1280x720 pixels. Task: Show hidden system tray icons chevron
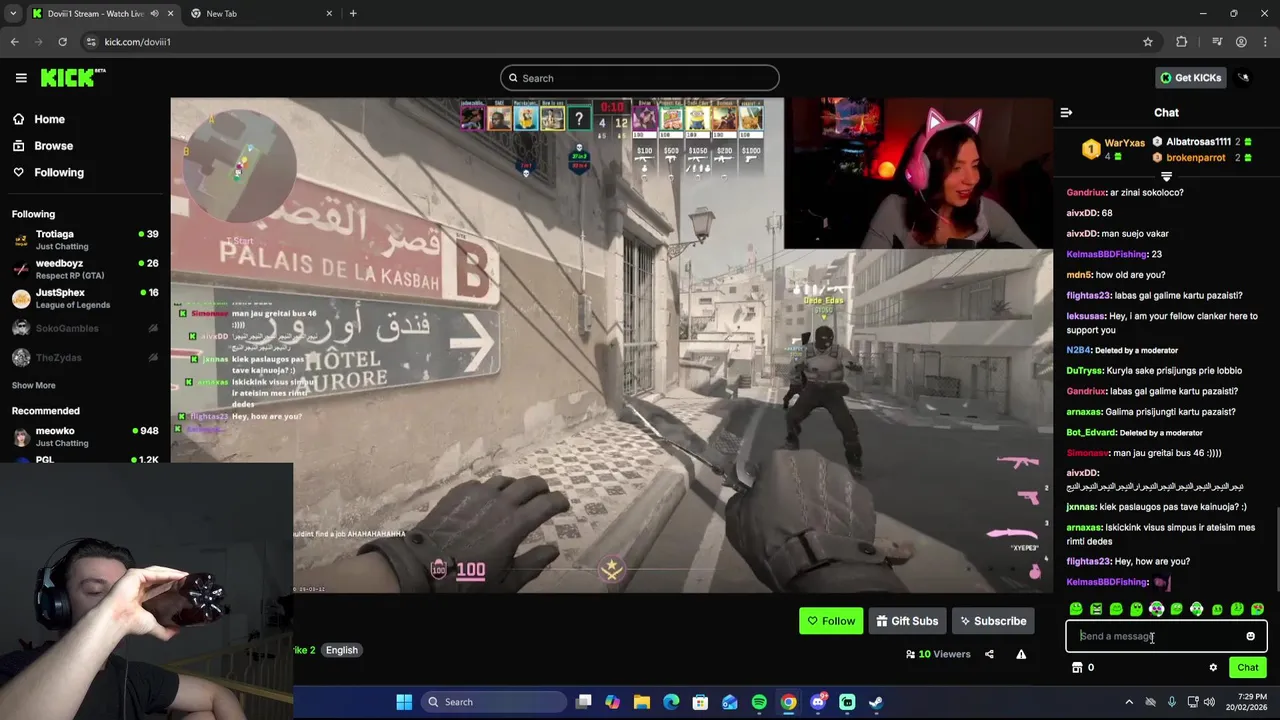pos(1129,702)
